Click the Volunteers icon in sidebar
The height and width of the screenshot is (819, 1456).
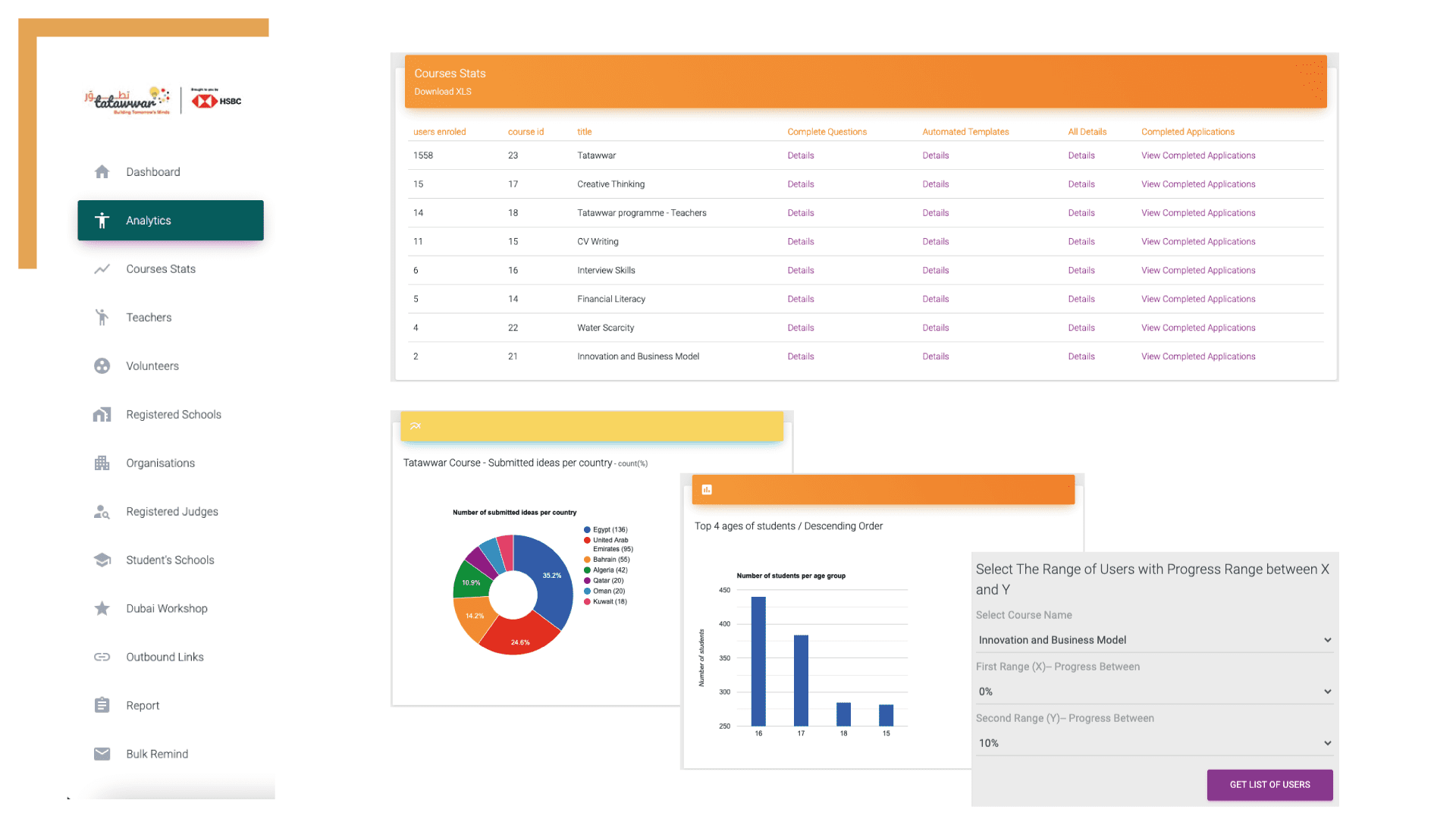tap(102, 366)
